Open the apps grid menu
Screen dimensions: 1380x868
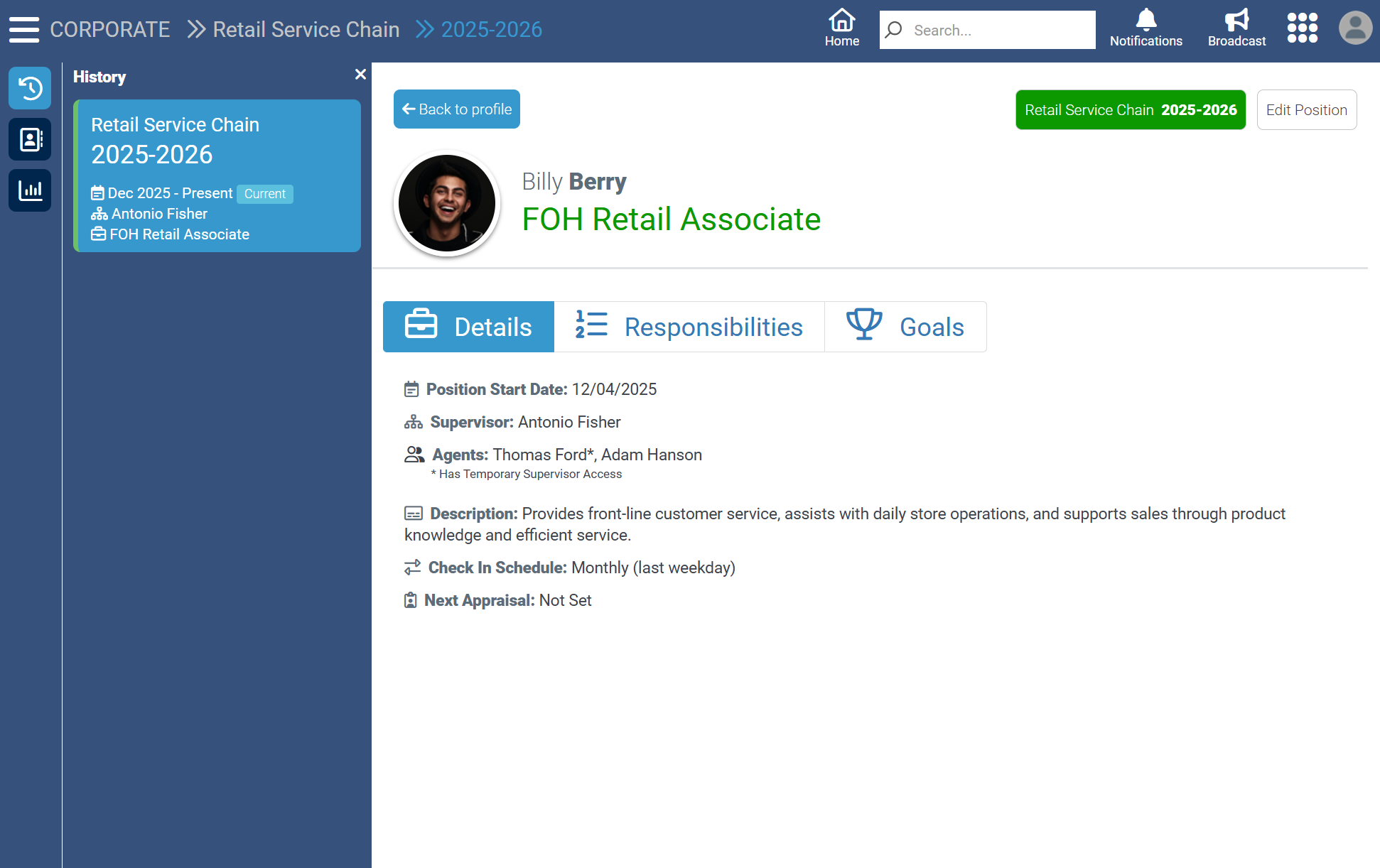(x=1302, y=28)
